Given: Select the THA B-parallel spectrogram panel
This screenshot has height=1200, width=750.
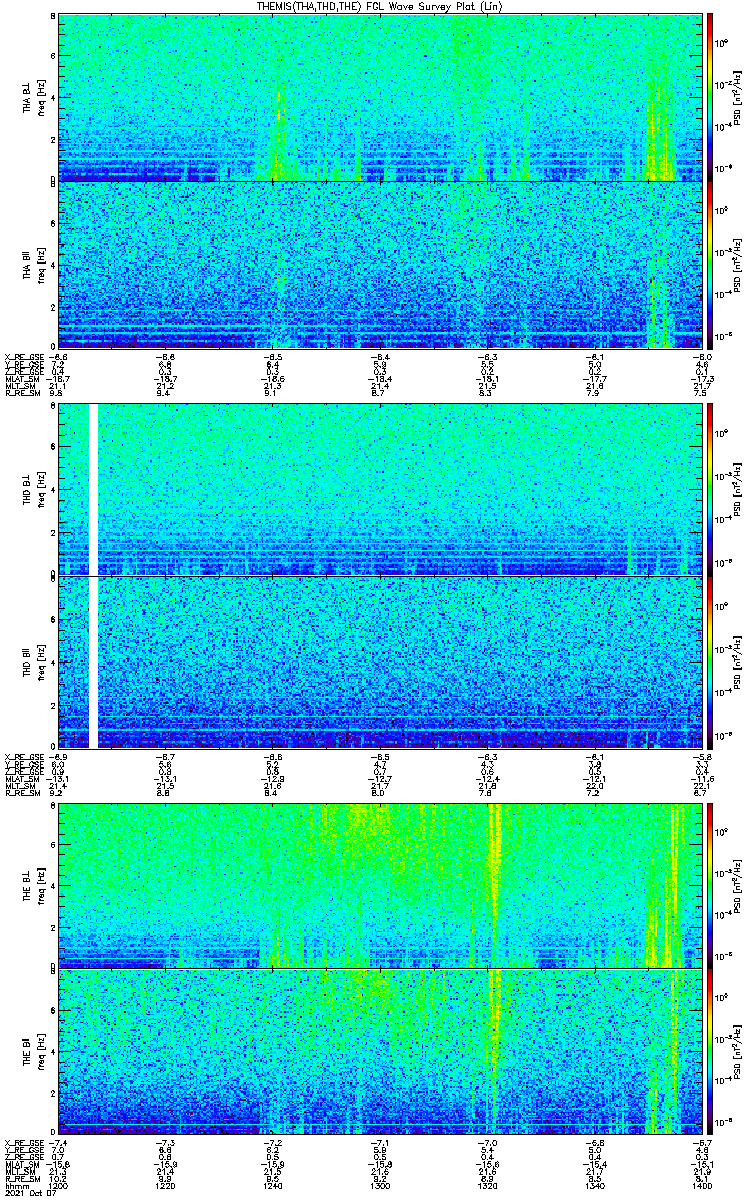Looking at the screenshot, I should tap(381, 265).
